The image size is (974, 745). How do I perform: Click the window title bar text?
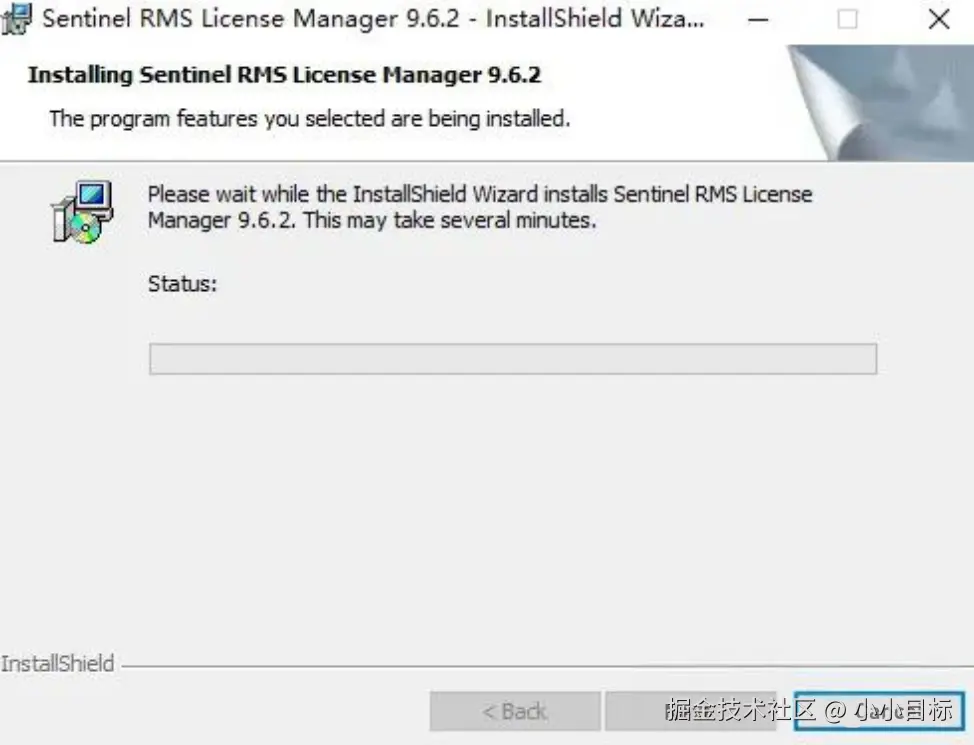click(373, 19)
